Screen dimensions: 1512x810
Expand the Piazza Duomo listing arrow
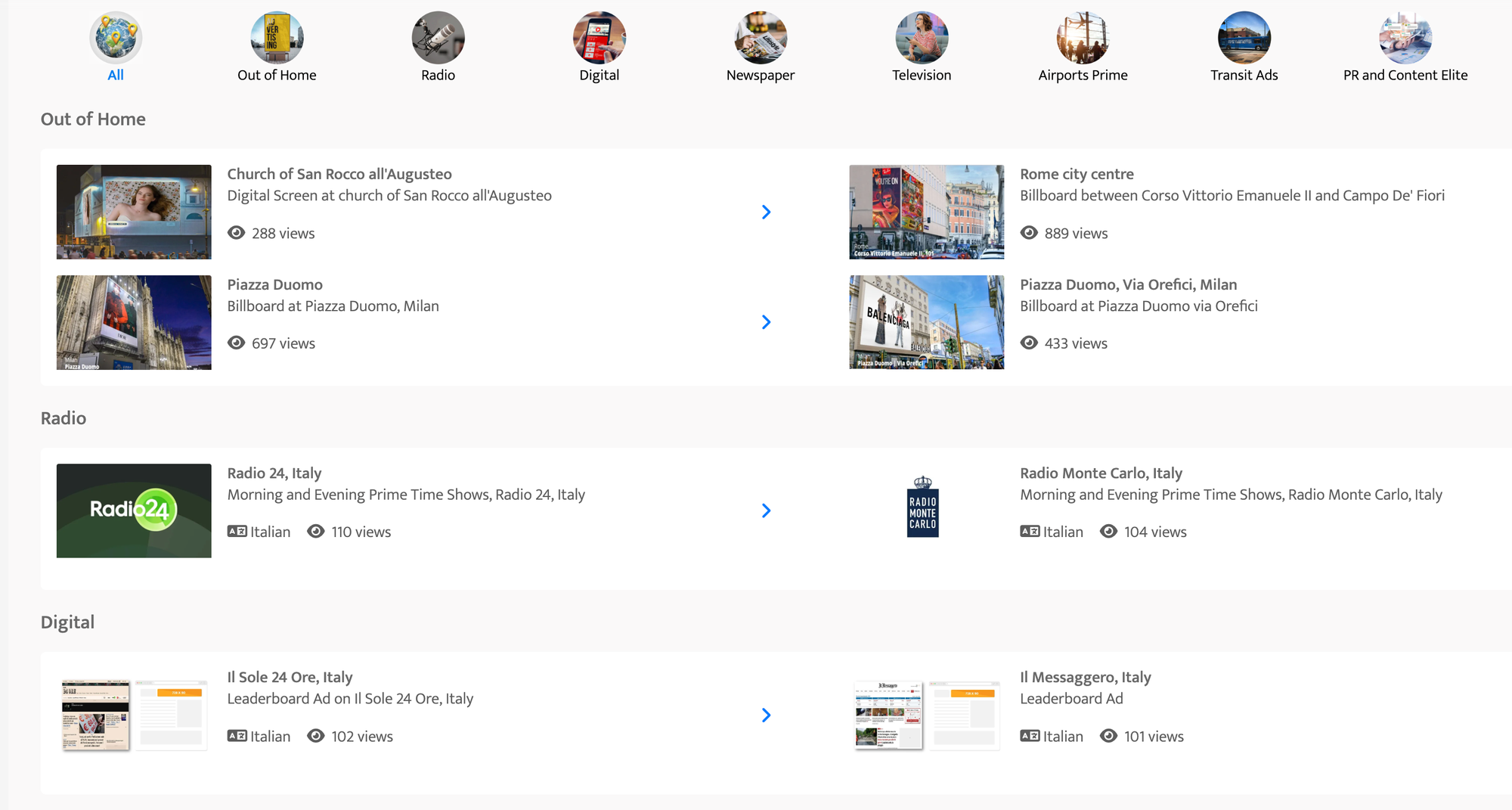pyautogui.click(x=766, y=322)
